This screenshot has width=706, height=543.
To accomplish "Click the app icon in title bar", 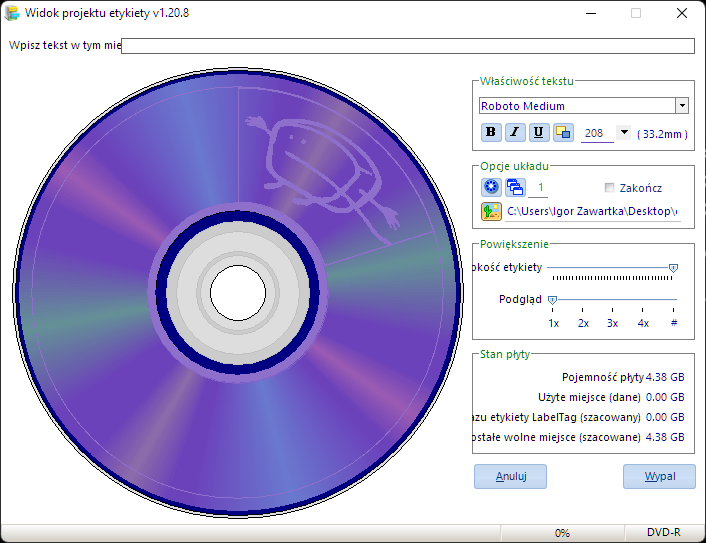I will pyautogui.click(x=12, y=13).
